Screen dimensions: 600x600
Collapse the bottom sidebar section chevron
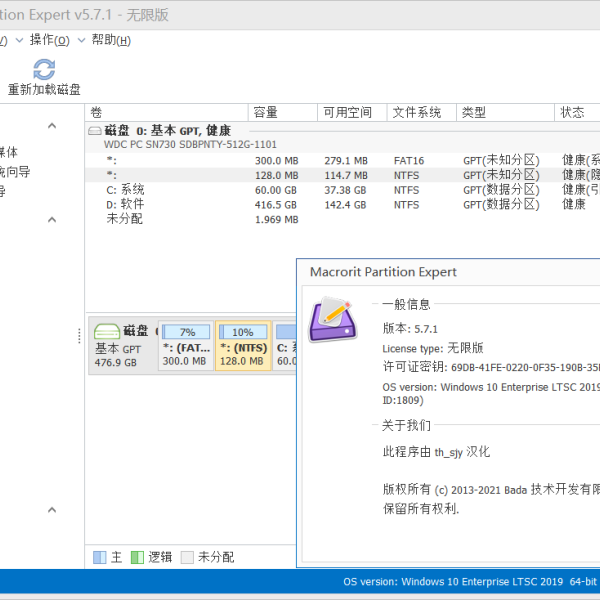pyautogui.click(x=52, y=510)
